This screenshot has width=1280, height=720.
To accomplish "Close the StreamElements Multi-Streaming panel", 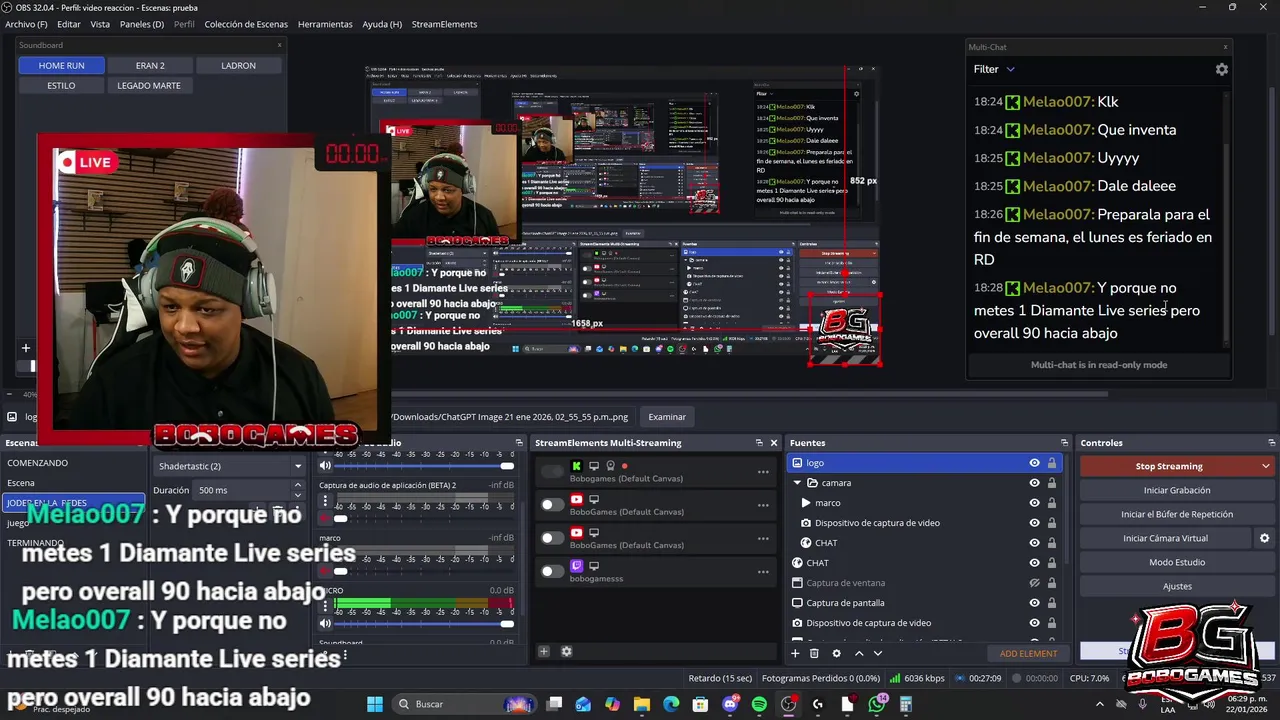I will (773, 442).
